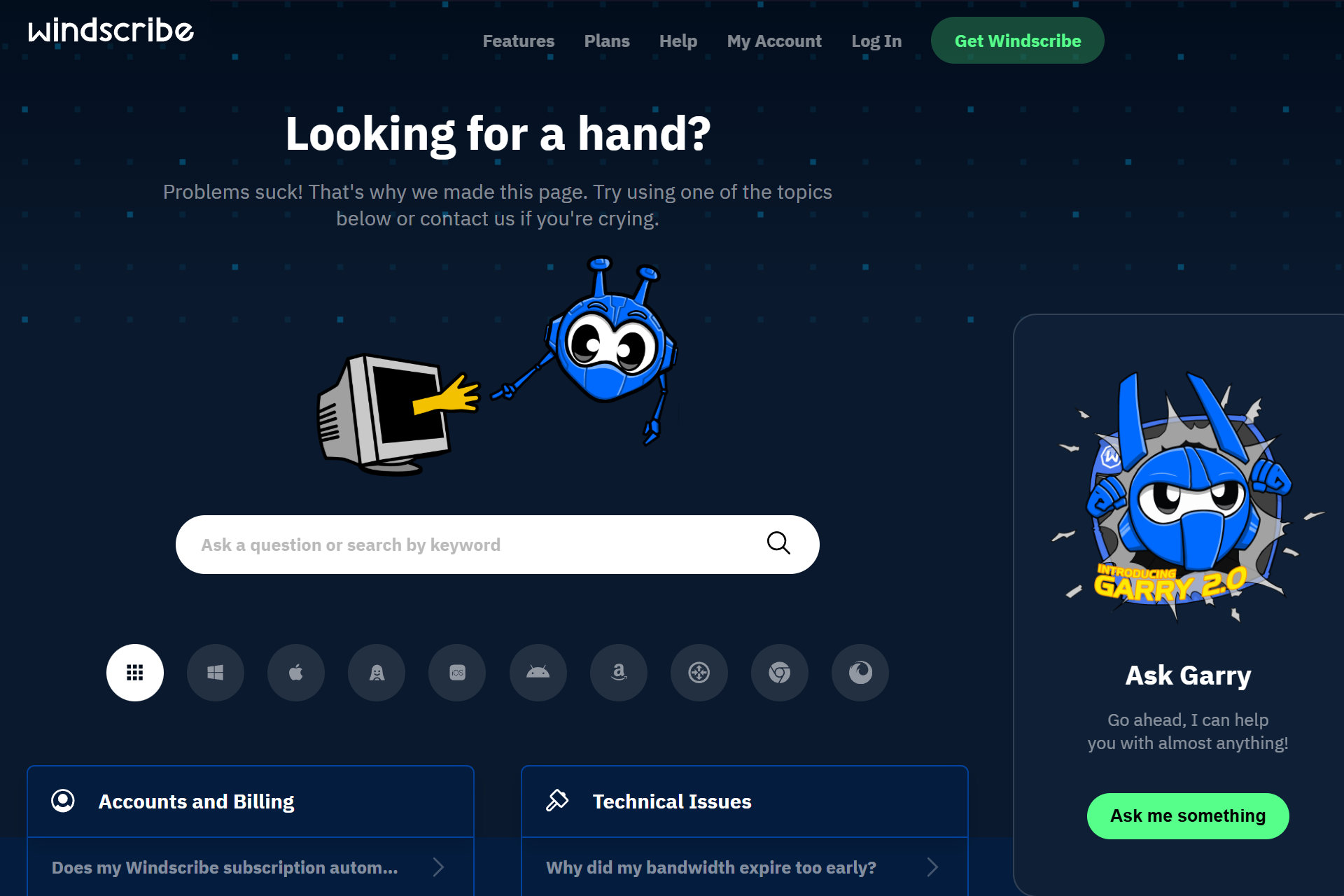Click Get Windscribe signup button
Screen dimensions: 1344x896
pyautogui.click(x=1017, y=40)
